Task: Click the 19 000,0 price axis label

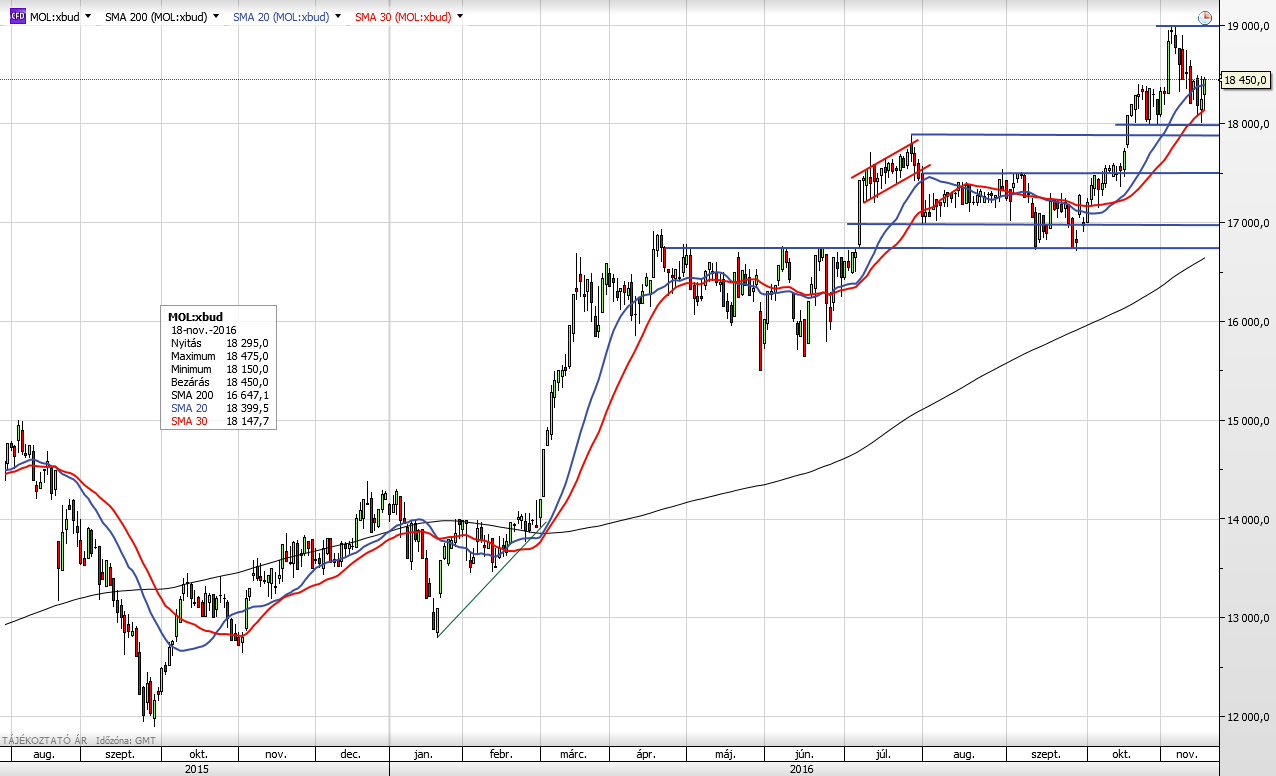Action: click(x=1250, y=26)
